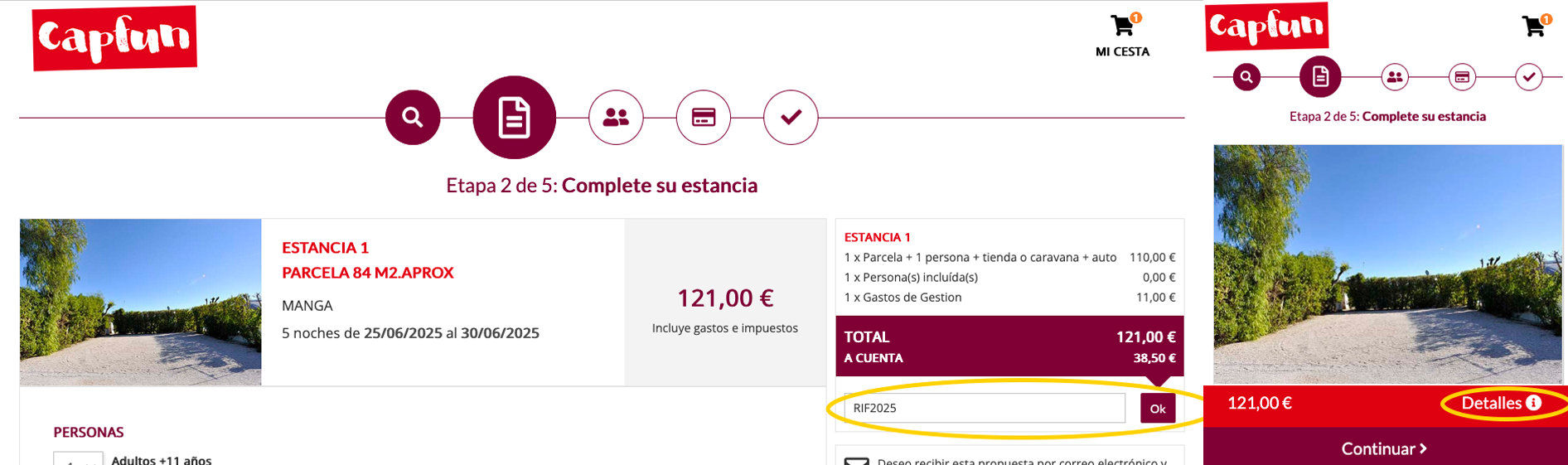Screen dimensions: 1568x465
Task: Click the mobile checkmark step icon
Action: click(1528, 77)
